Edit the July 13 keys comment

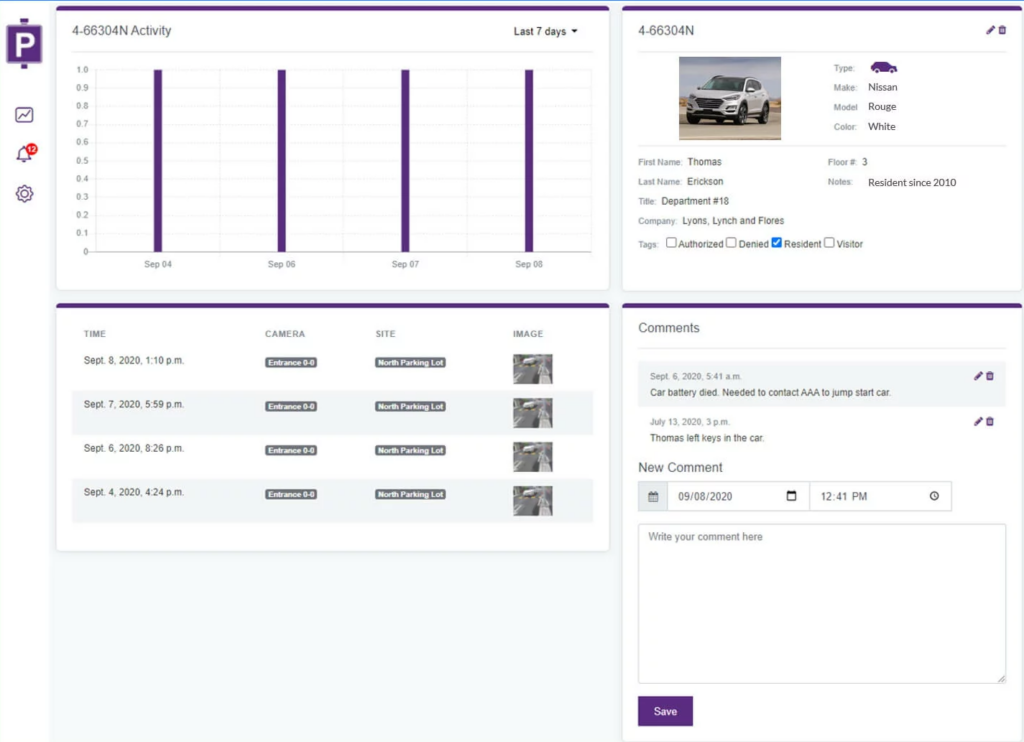978,421
